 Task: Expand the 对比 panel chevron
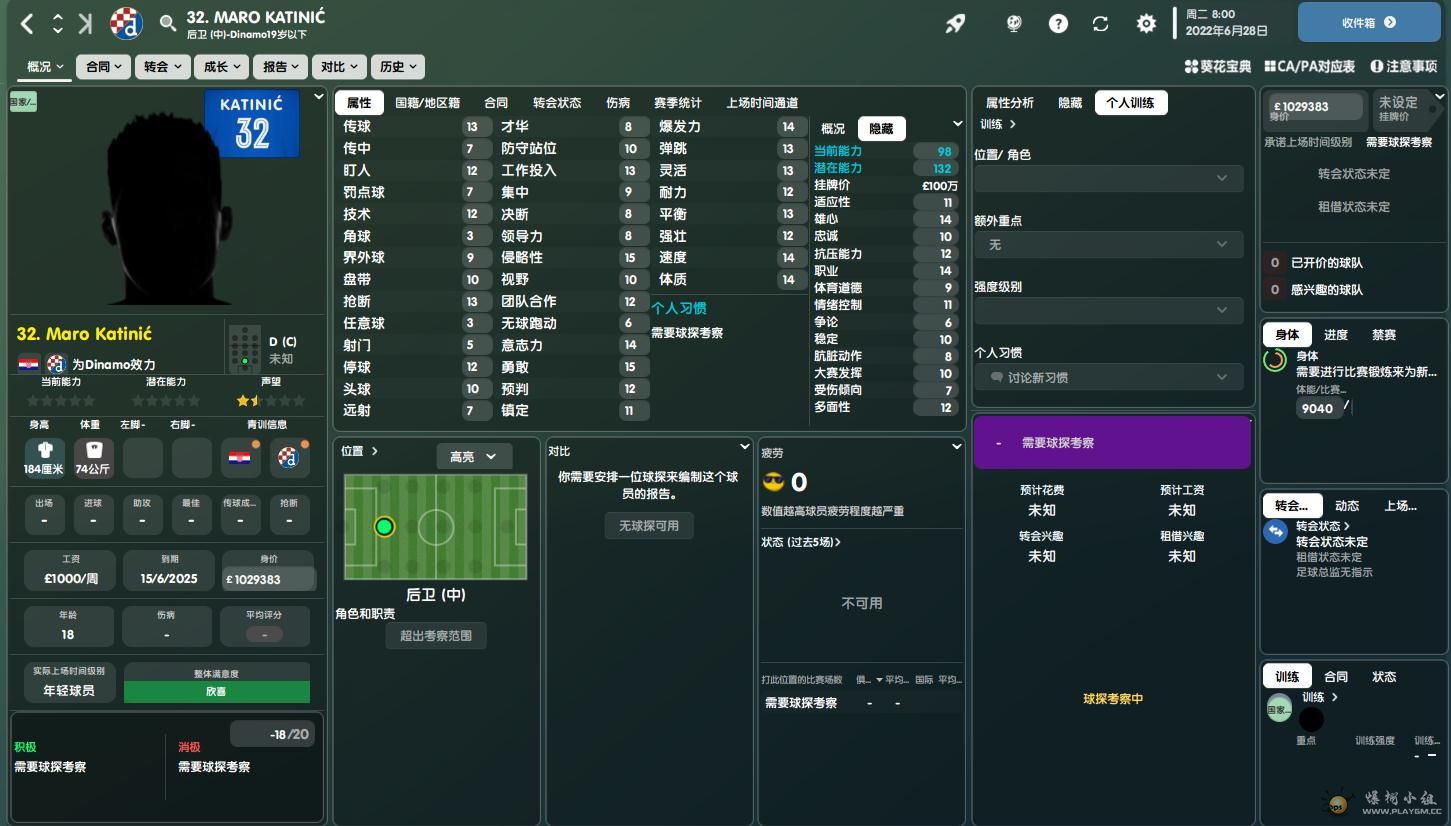[744, 447]
